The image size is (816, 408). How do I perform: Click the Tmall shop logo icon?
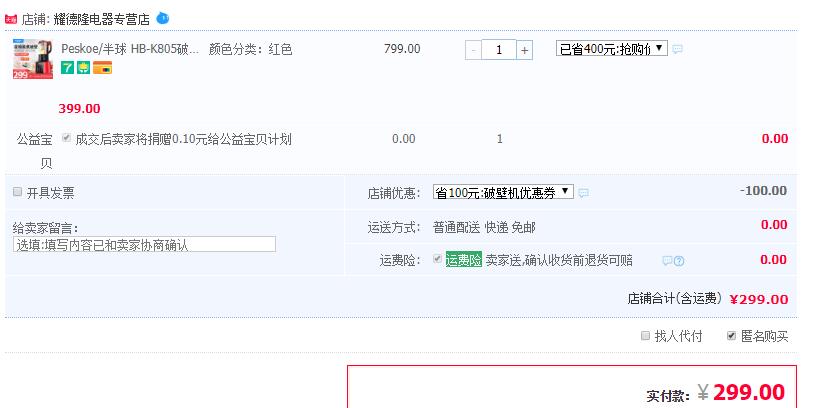pyautogui.click(x=11, y=20)
